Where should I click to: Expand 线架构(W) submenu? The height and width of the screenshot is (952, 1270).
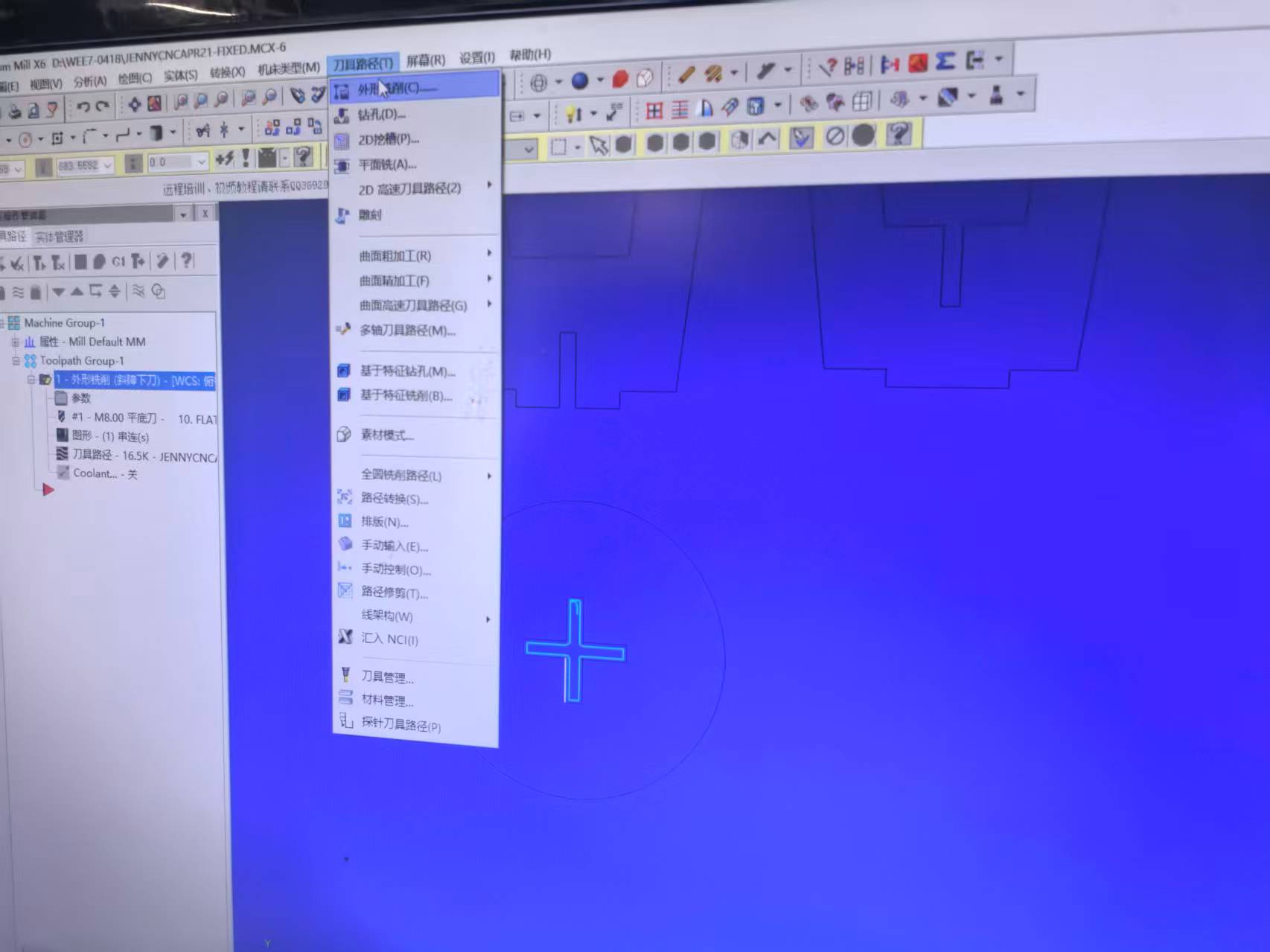point(415,616)
